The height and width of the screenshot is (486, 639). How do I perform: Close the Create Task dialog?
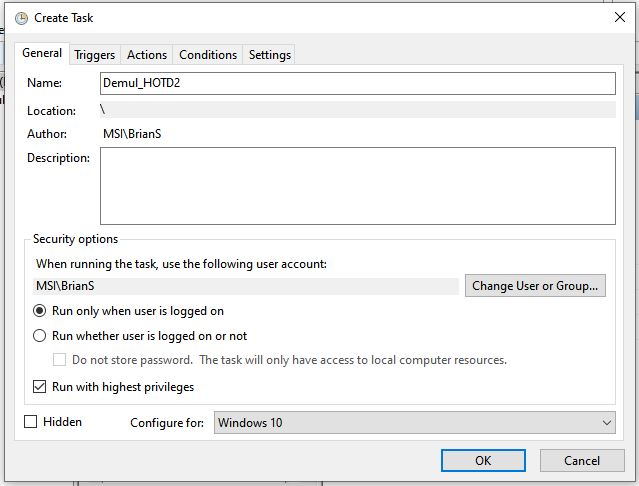click(620, 17)
